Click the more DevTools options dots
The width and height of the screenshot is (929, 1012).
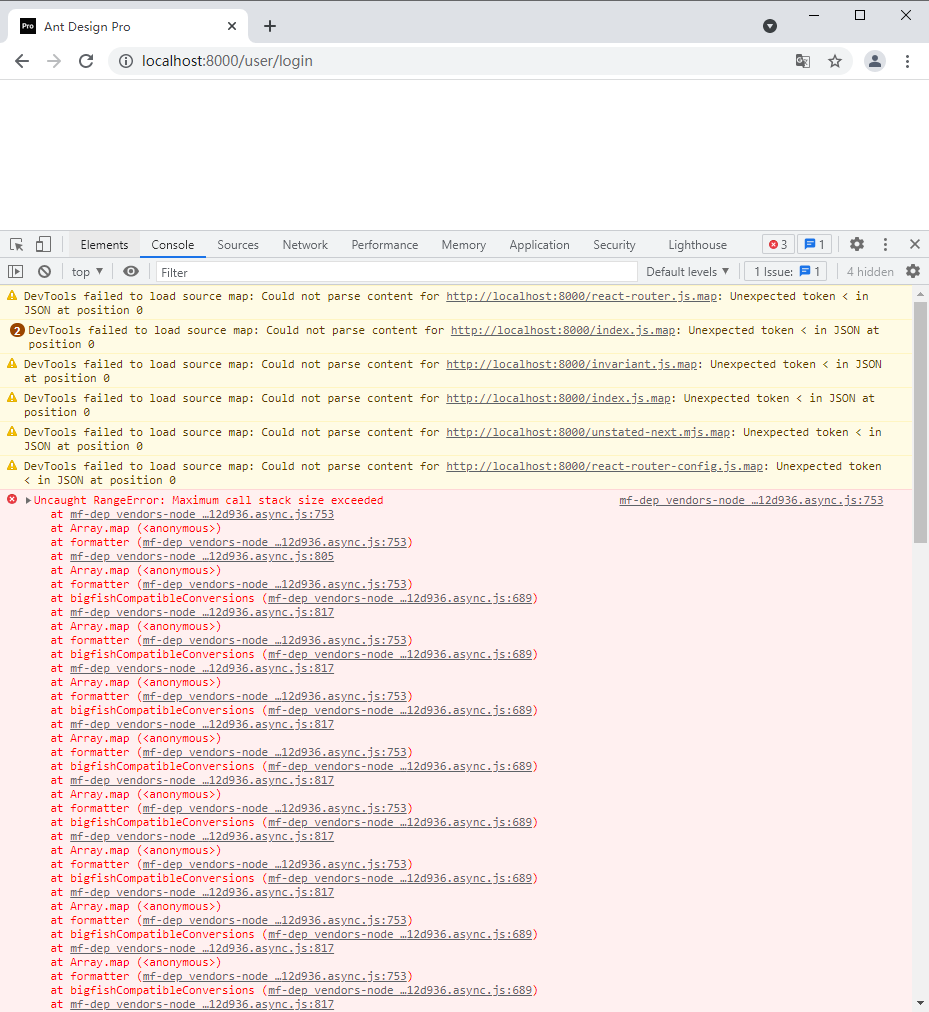tap(885, 244)
